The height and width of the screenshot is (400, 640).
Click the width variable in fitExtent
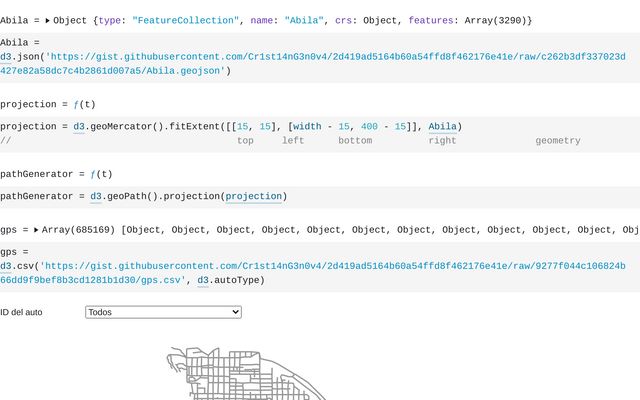click(307, 127)
